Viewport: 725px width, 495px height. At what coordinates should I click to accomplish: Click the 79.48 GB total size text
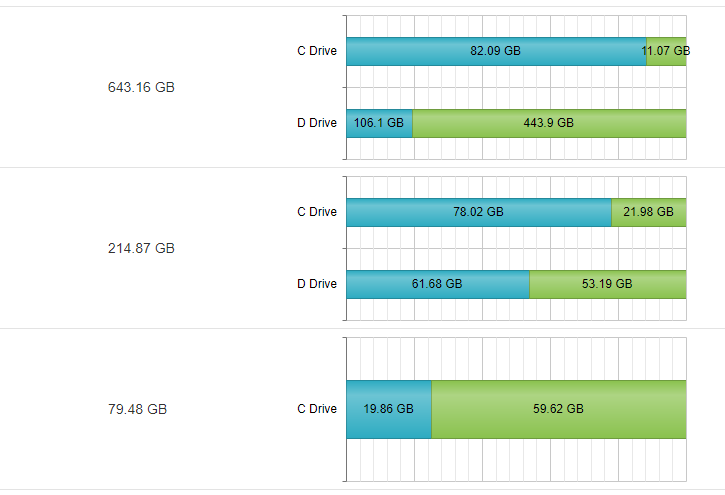(x=137, y=409)
